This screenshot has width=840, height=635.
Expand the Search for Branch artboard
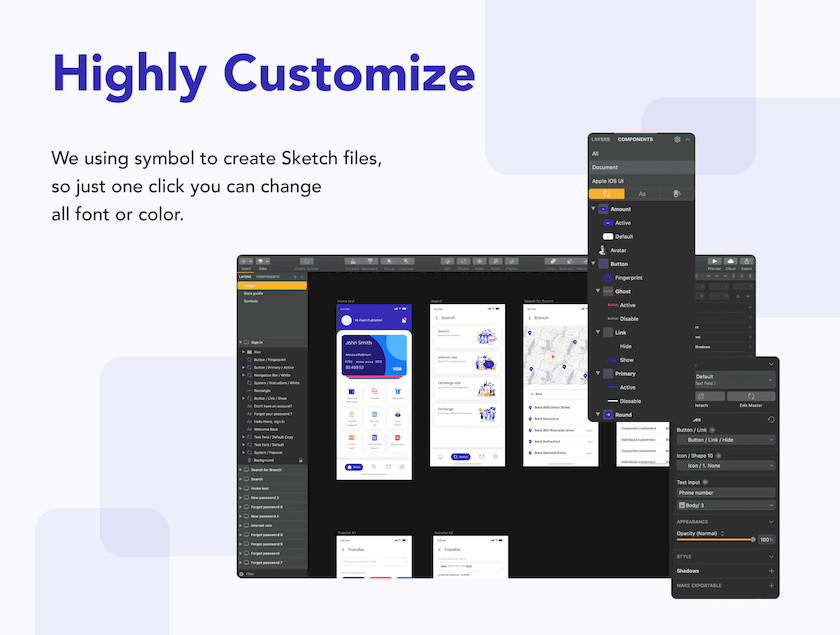click(241, 469)
